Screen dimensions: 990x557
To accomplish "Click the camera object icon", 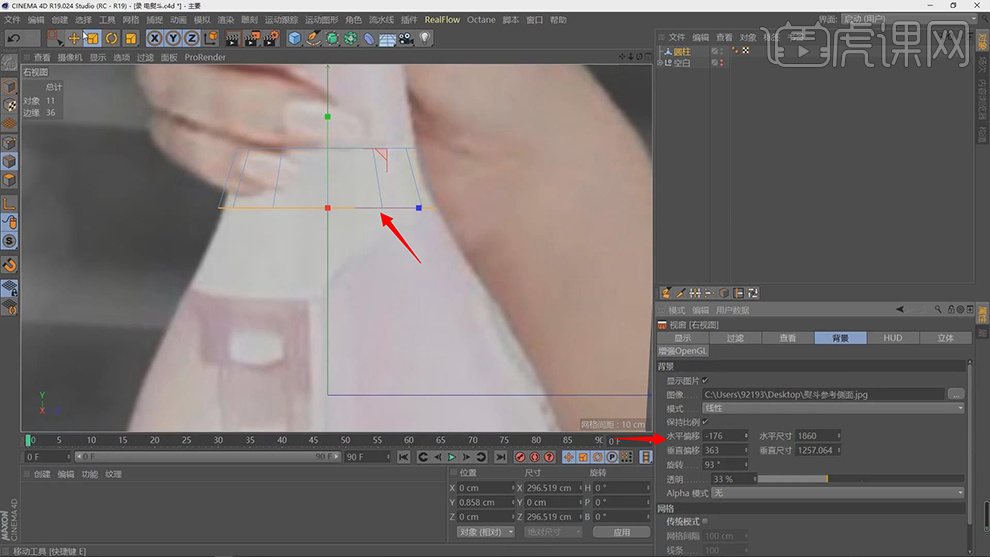I will pyautogui.click(x=406, y=38).
